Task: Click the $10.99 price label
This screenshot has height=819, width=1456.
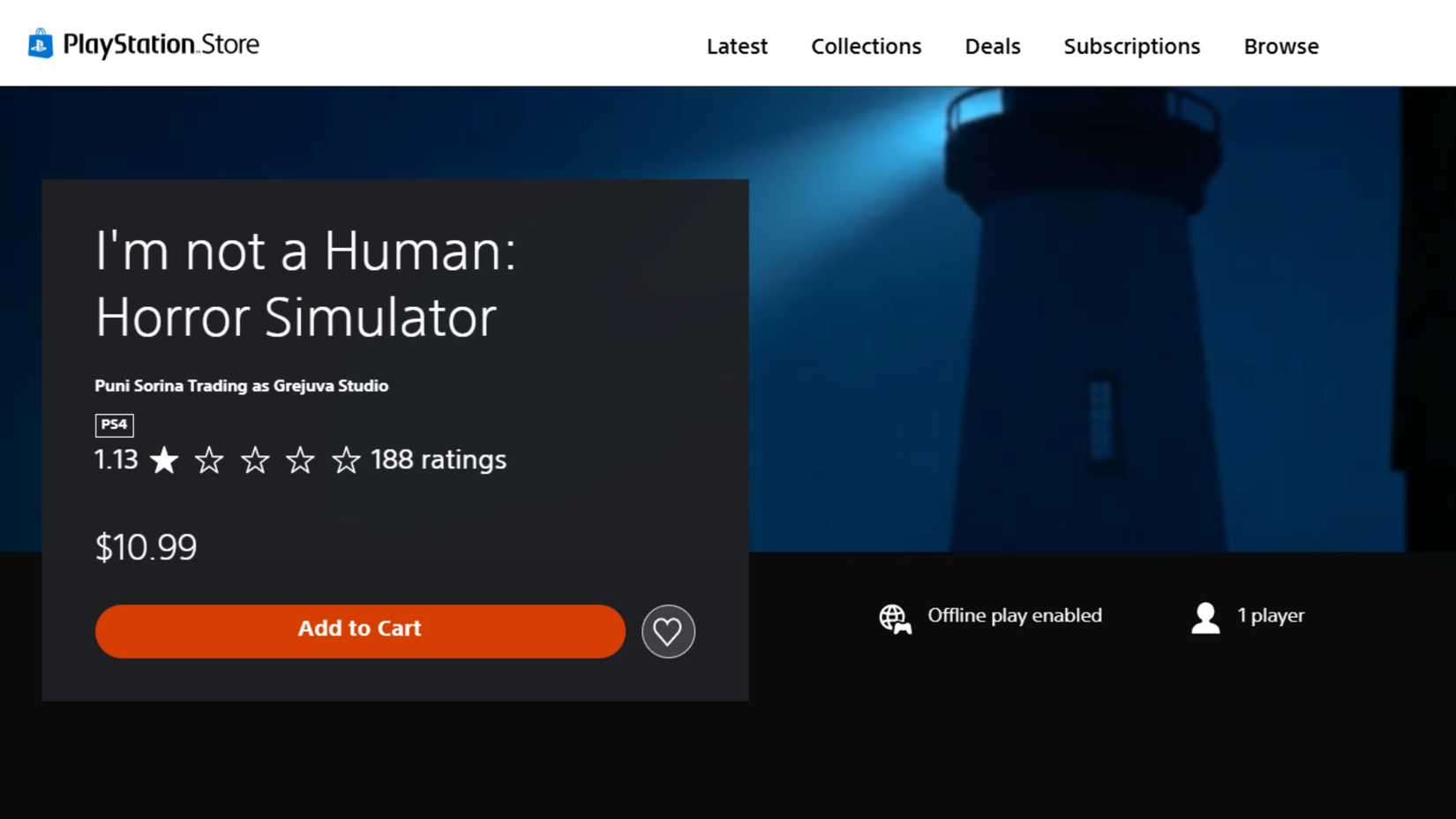Action: [146, 546]
